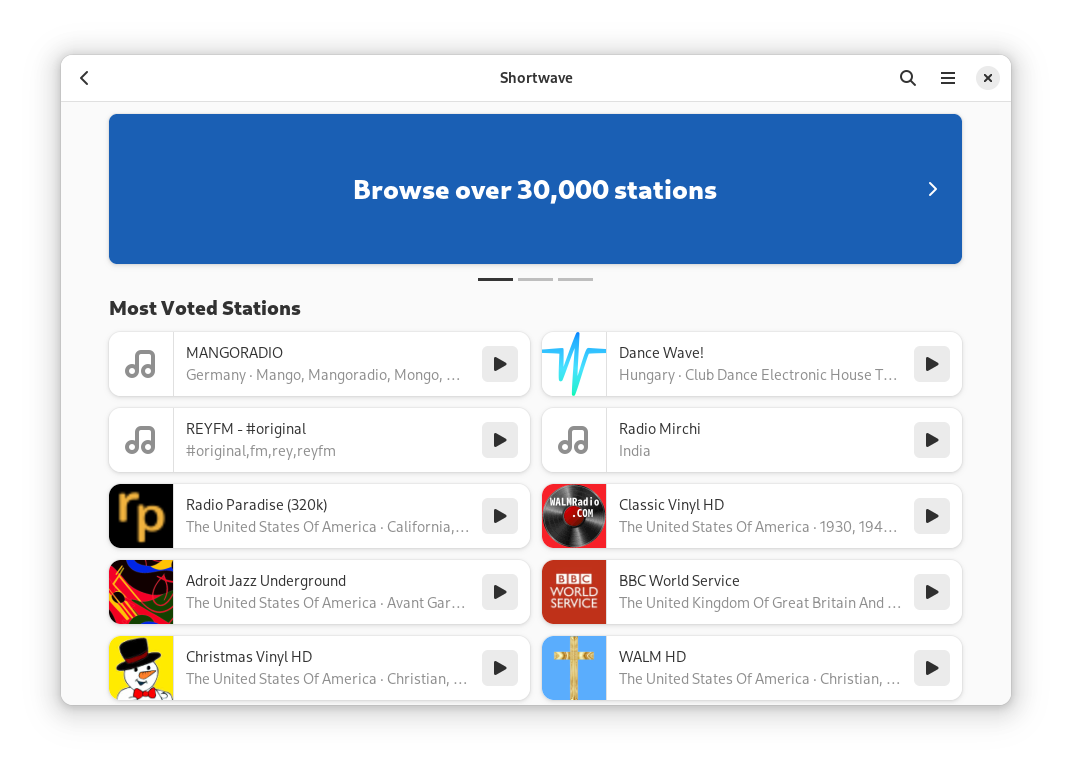
Task: Start playing REYFM - #original
Action: [499, 440]
